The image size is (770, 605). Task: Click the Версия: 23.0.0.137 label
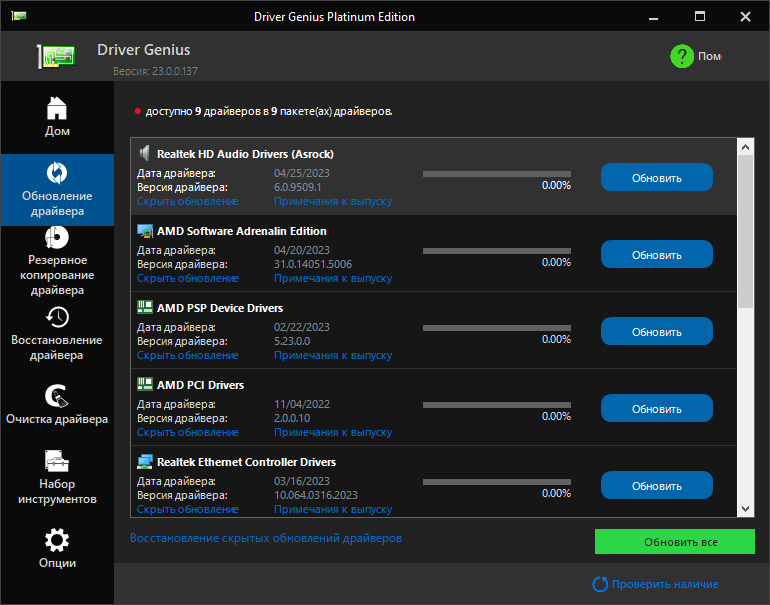(x=155, y=71)
